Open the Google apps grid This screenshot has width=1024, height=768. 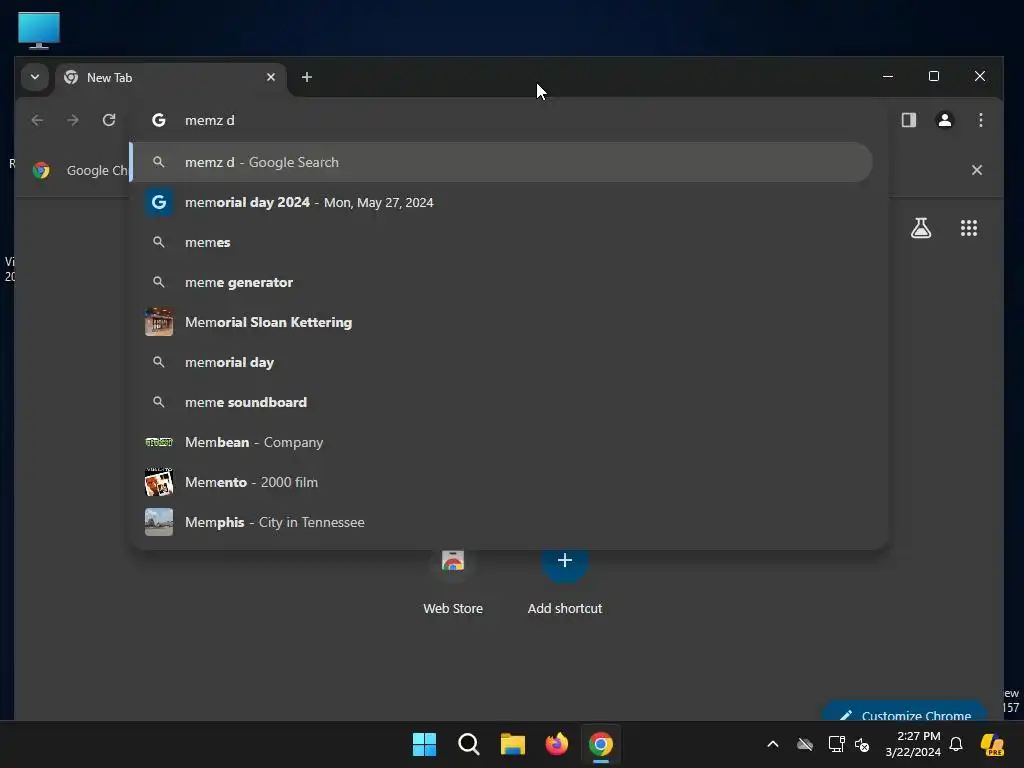tap(969, 228)
